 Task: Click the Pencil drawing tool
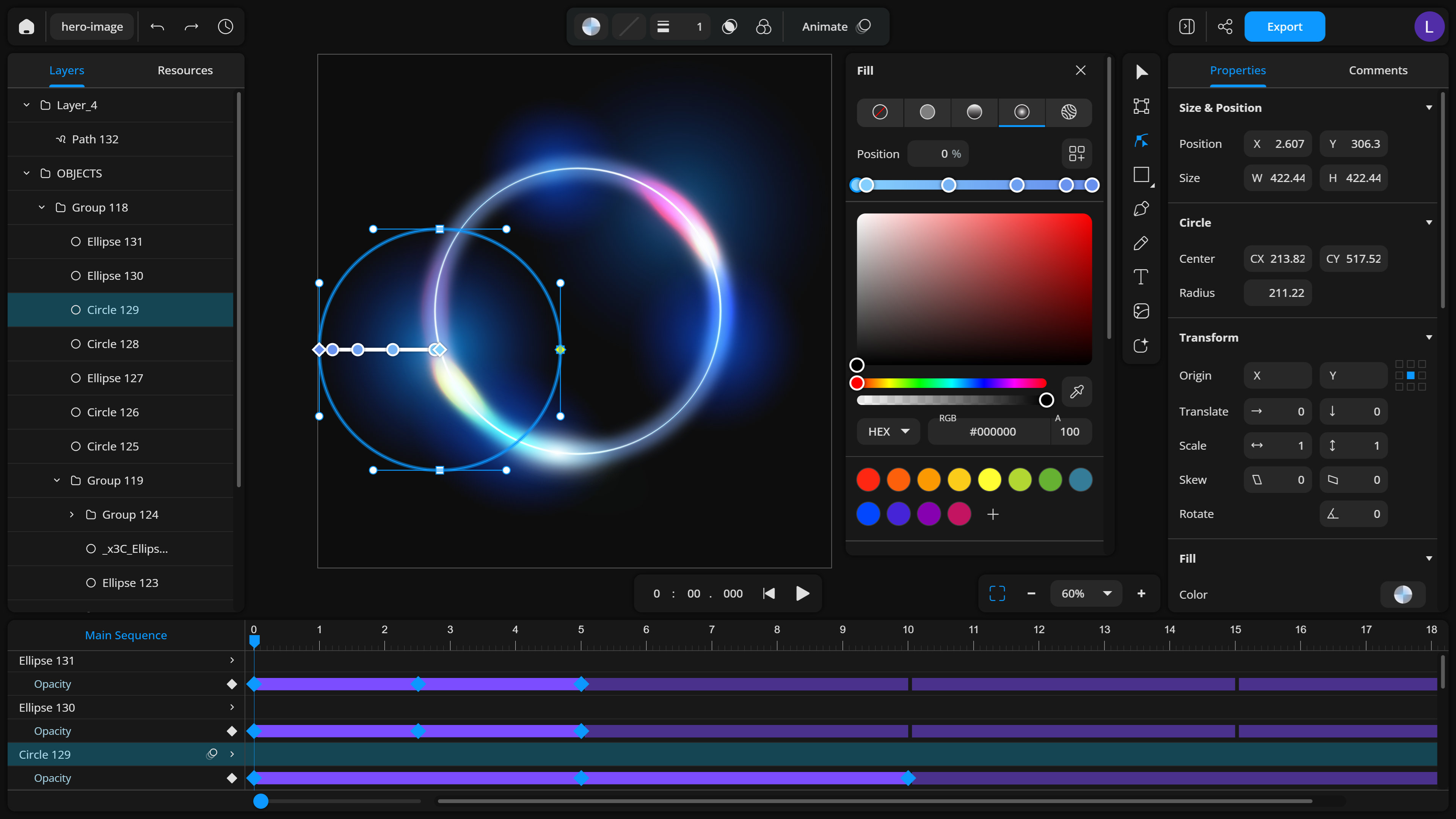pos(1141,243)
